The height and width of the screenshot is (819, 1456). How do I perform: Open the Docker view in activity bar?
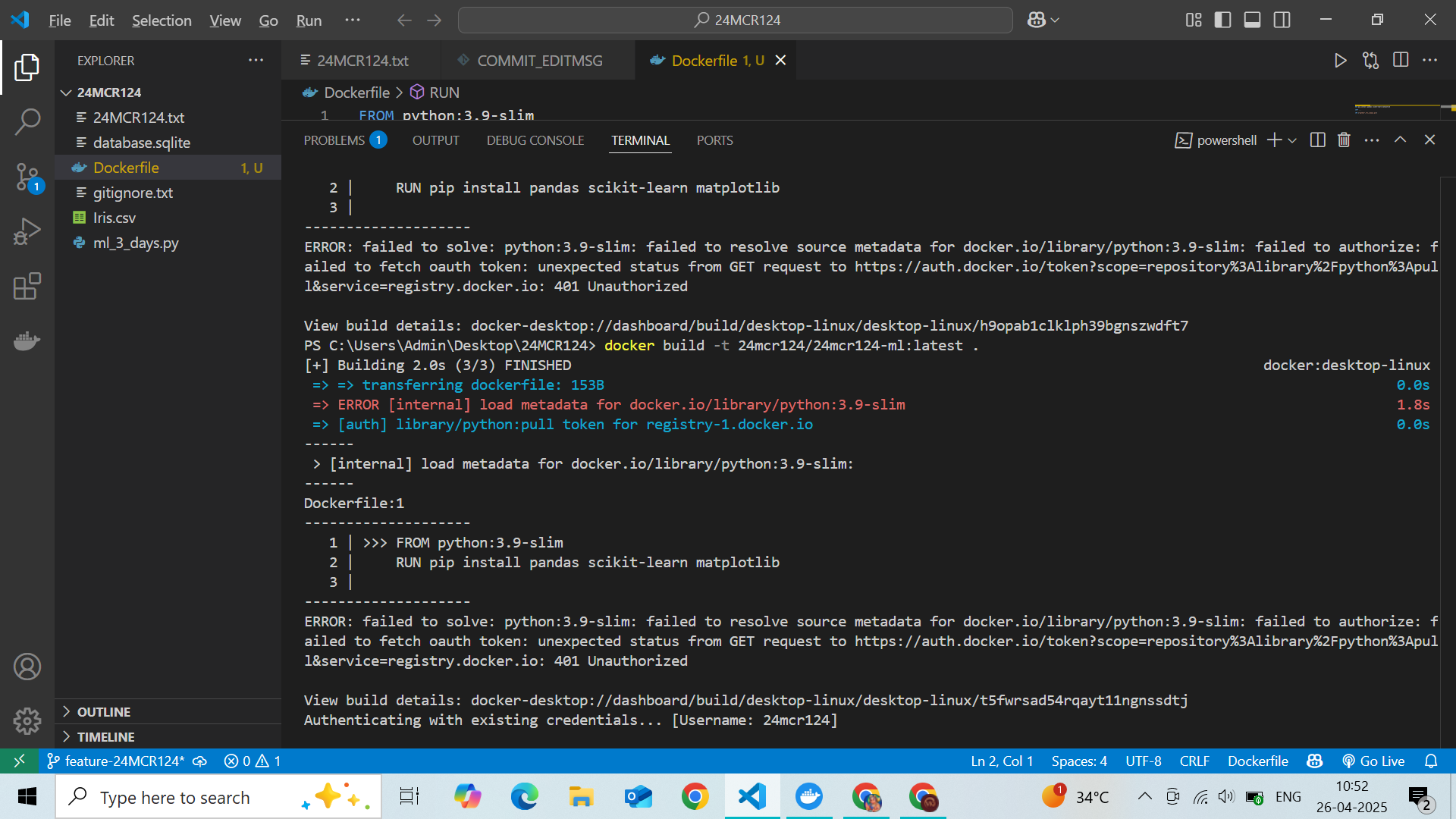[27, 340]
